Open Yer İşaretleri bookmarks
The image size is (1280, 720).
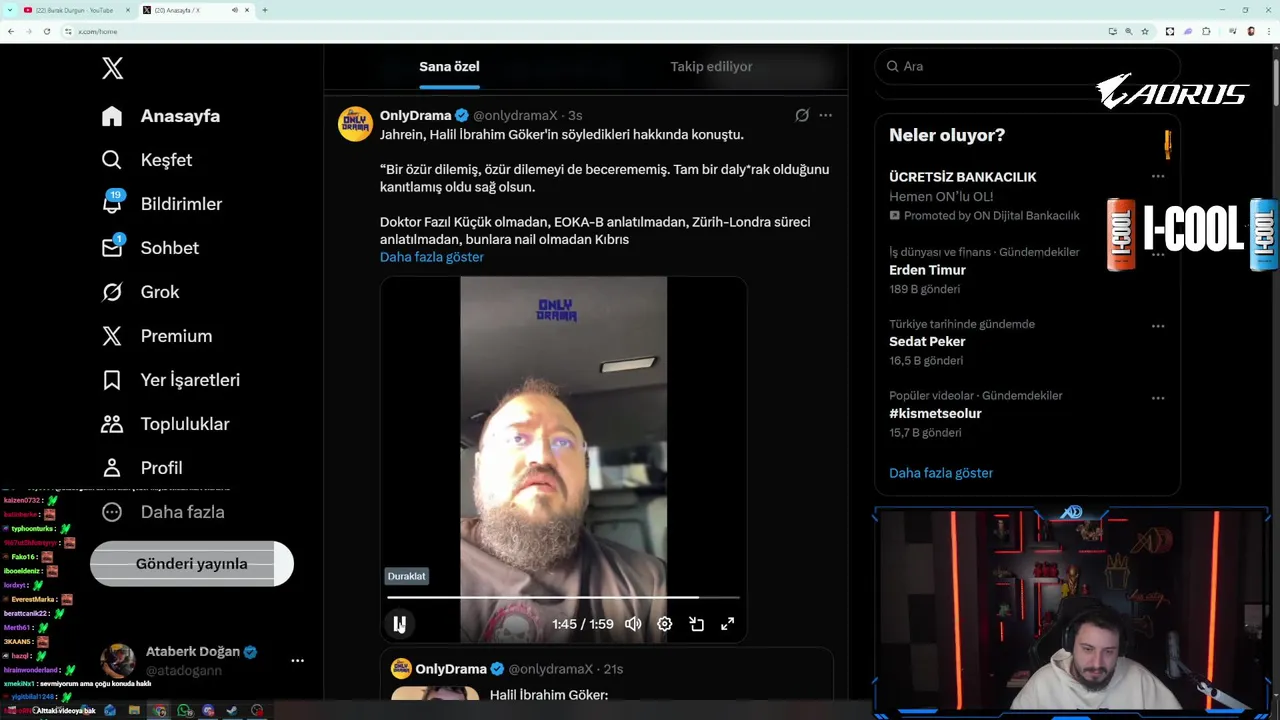171,380
